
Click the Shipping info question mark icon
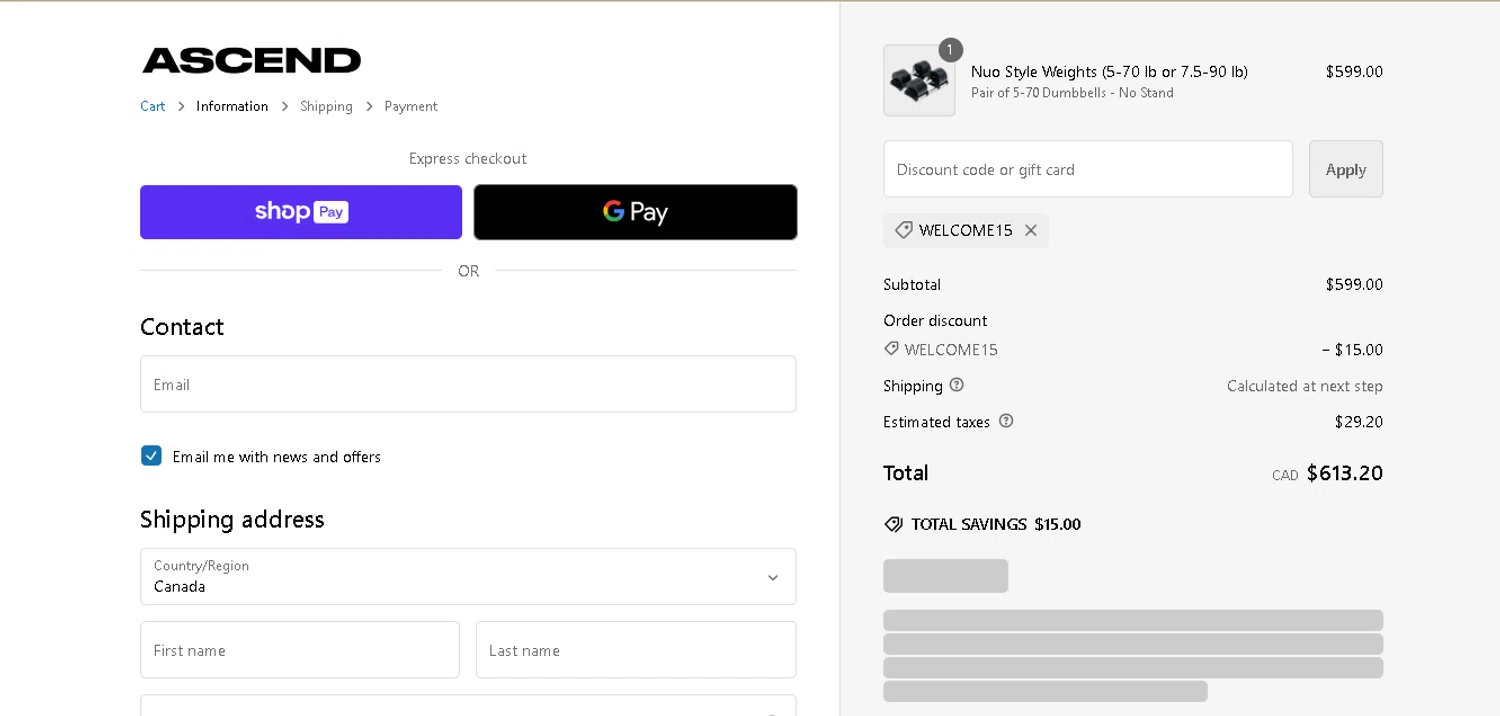pos(957,385)
